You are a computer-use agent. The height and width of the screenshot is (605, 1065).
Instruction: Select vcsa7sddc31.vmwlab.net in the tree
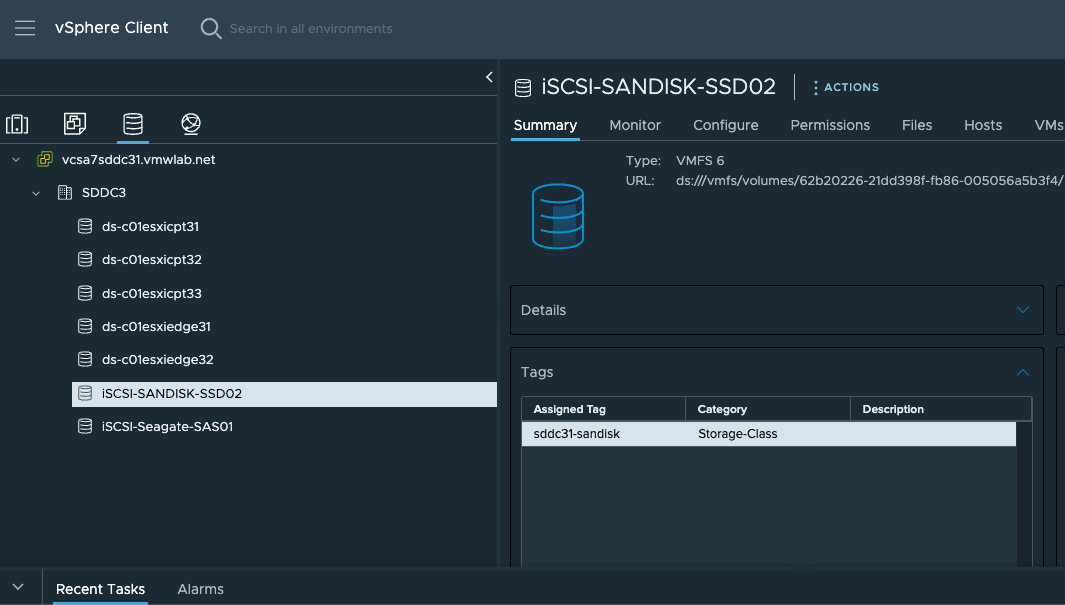click(x=138, y=160)
